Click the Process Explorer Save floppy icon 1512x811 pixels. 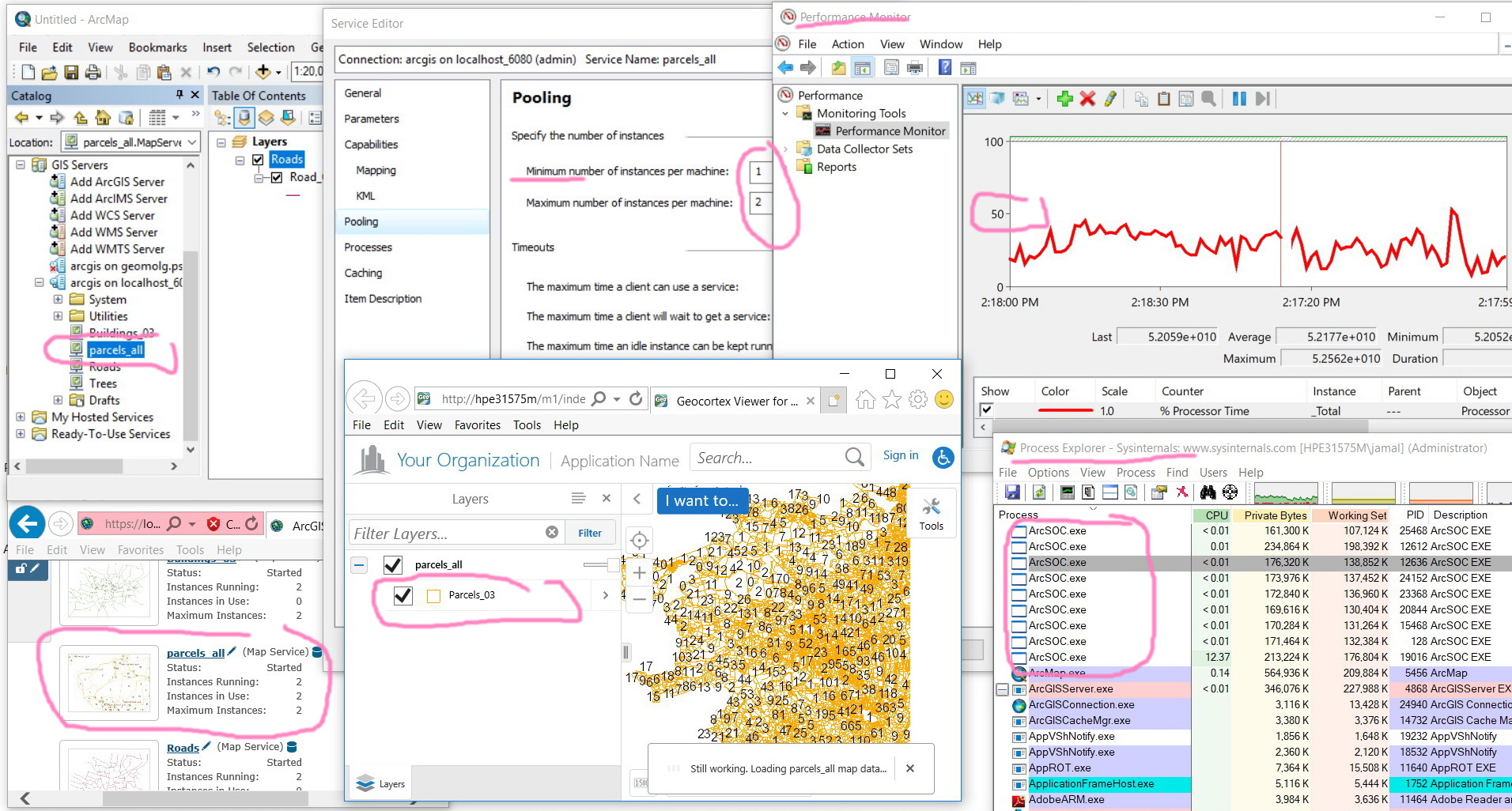(x=1011, y=492)
